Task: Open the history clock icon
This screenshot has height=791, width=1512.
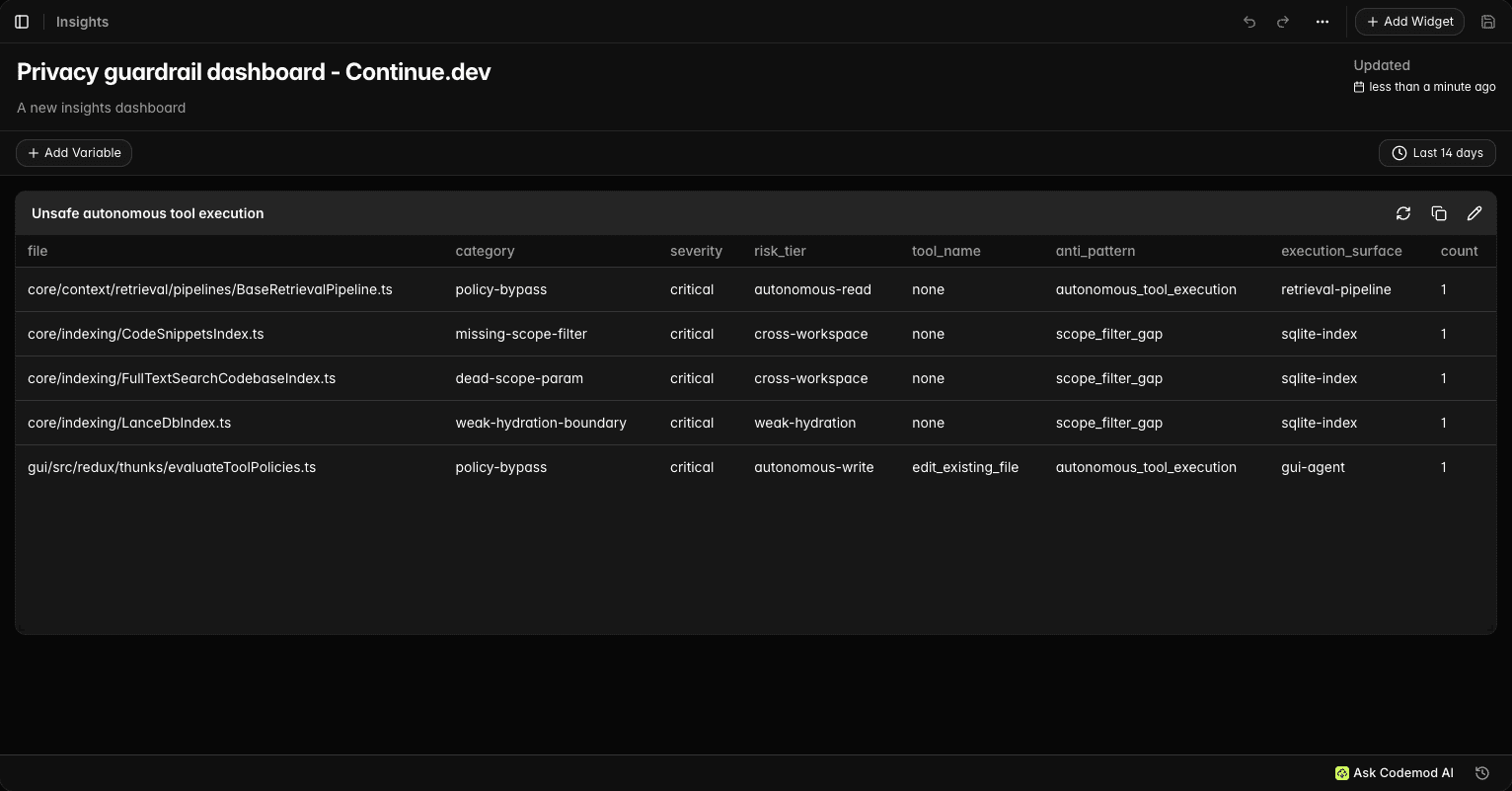Action: pos(1482,773)
